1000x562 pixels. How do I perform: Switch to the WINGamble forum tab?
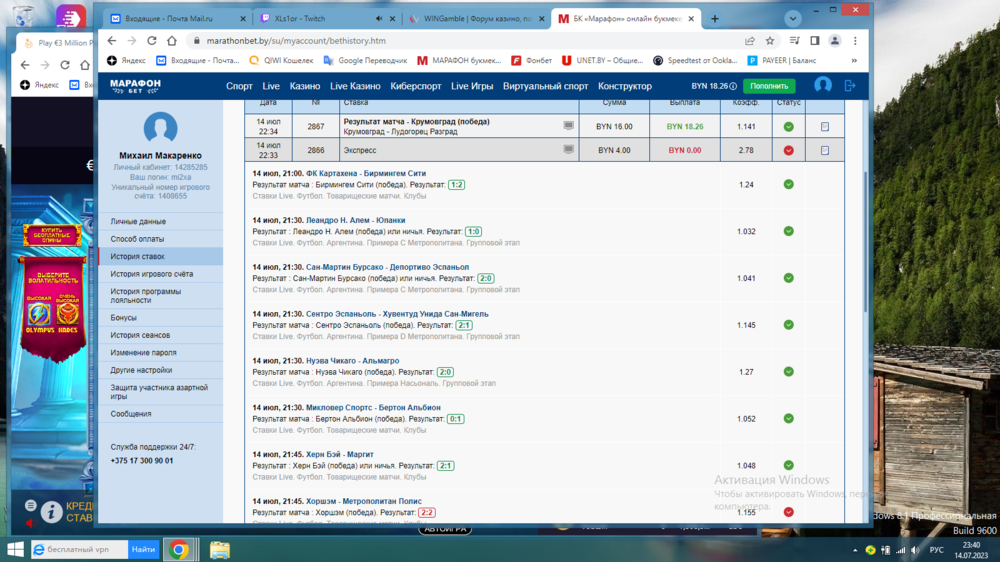tap(470, 19)
